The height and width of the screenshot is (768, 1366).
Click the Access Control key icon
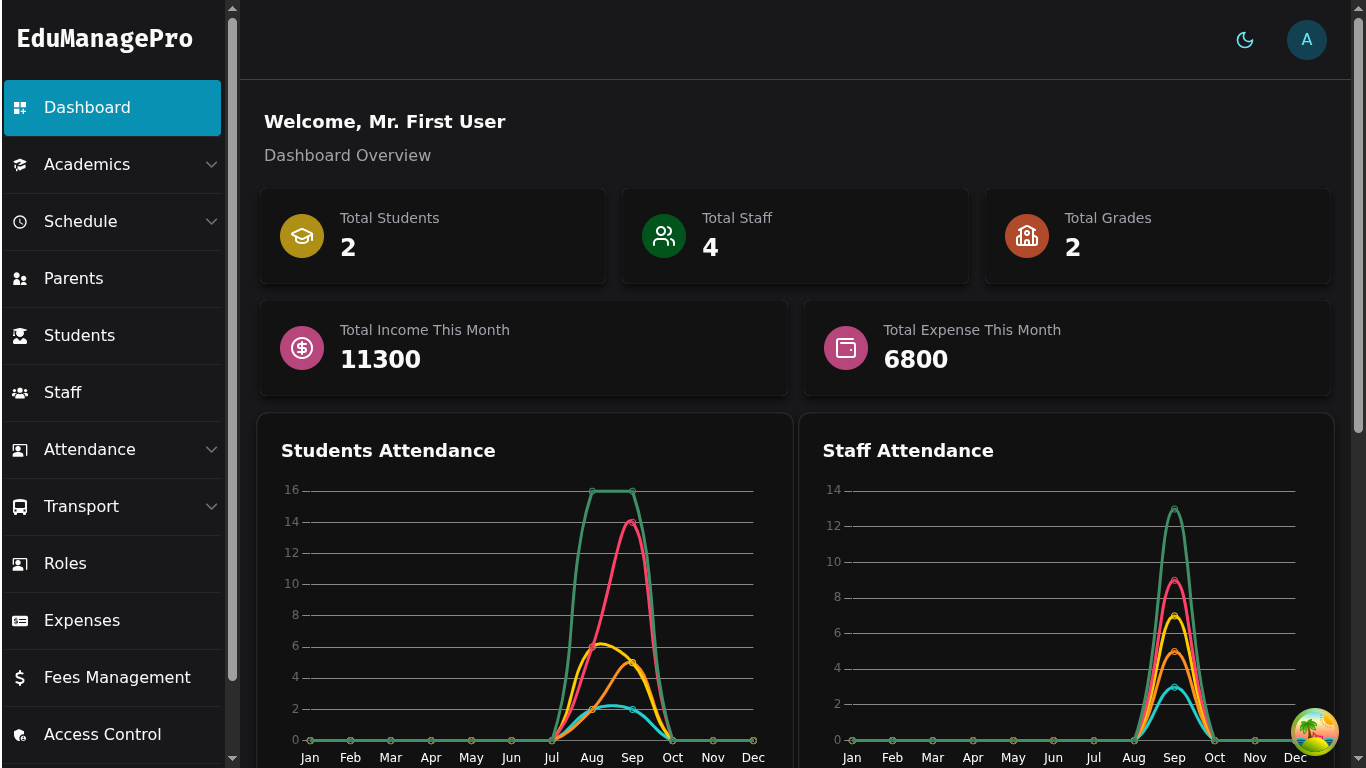pos(20,734)
